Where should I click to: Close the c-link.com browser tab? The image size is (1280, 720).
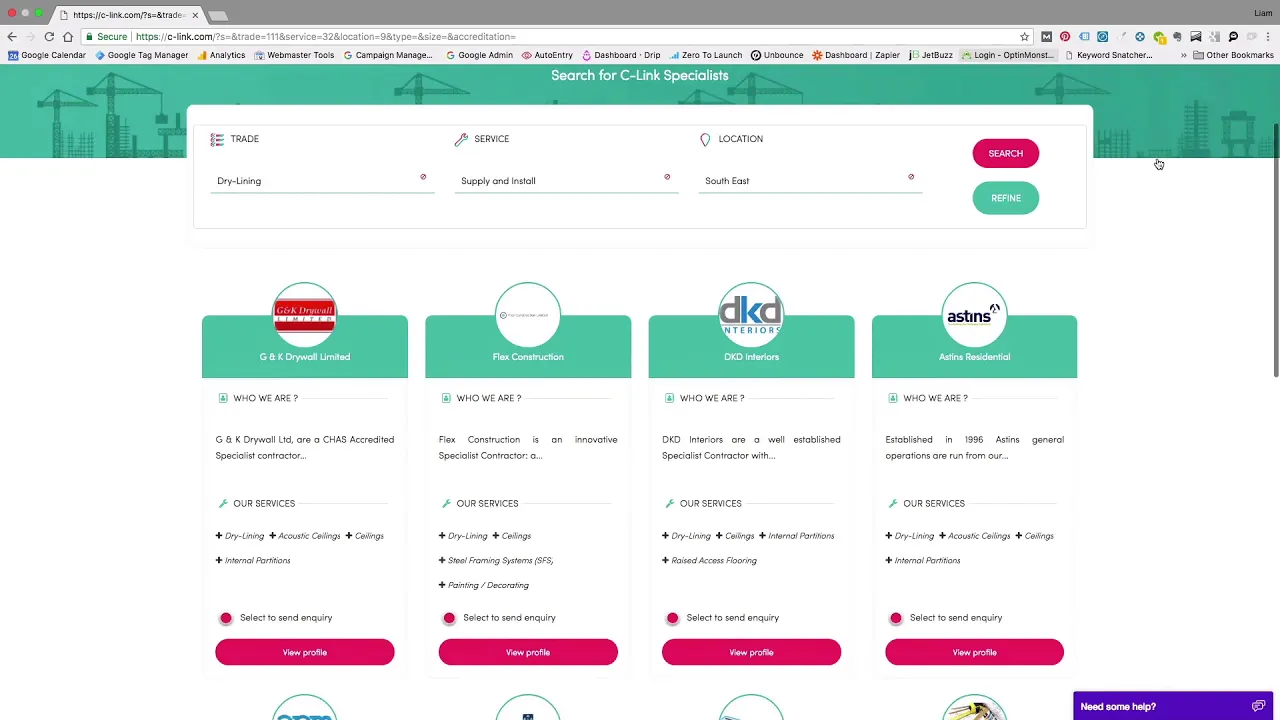pos(195,15)
